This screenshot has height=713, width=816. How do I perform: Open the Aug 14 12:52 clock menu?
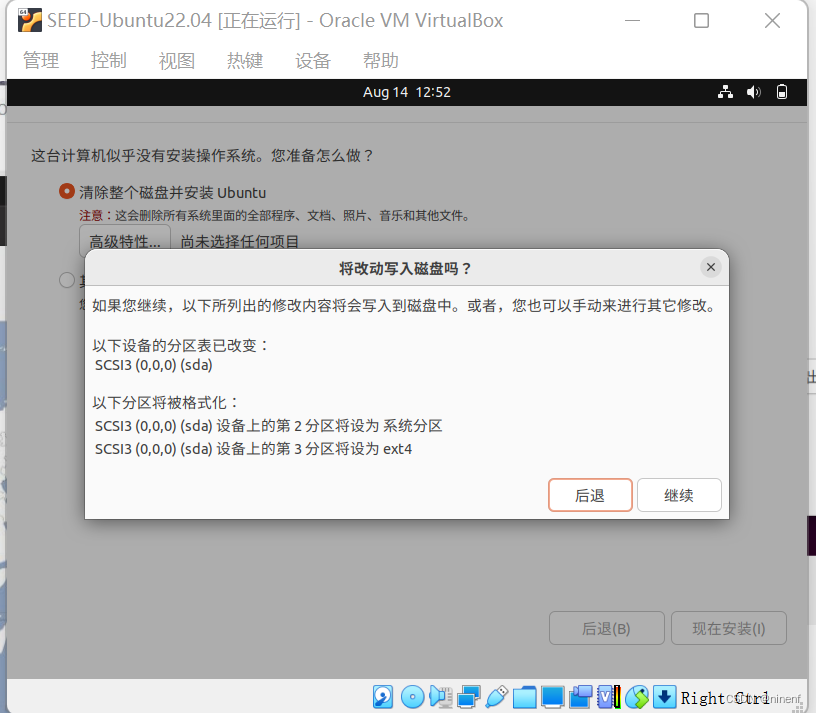[x=407, y=92]
